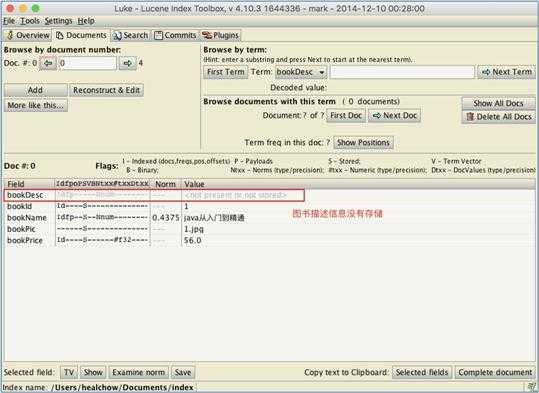Select the Documents tab
The width and height of the screenshot is (539, 393).
(81, 35)
